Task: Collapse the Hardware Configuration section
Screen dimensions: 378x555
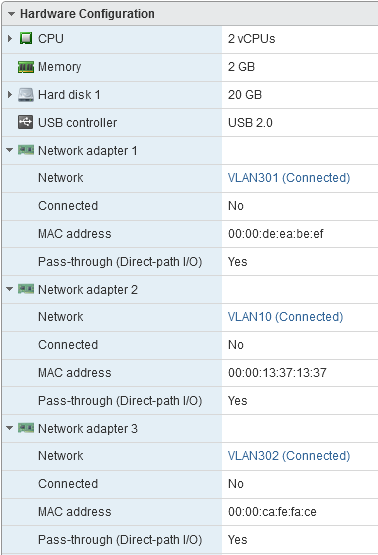Action: [11, 14]
